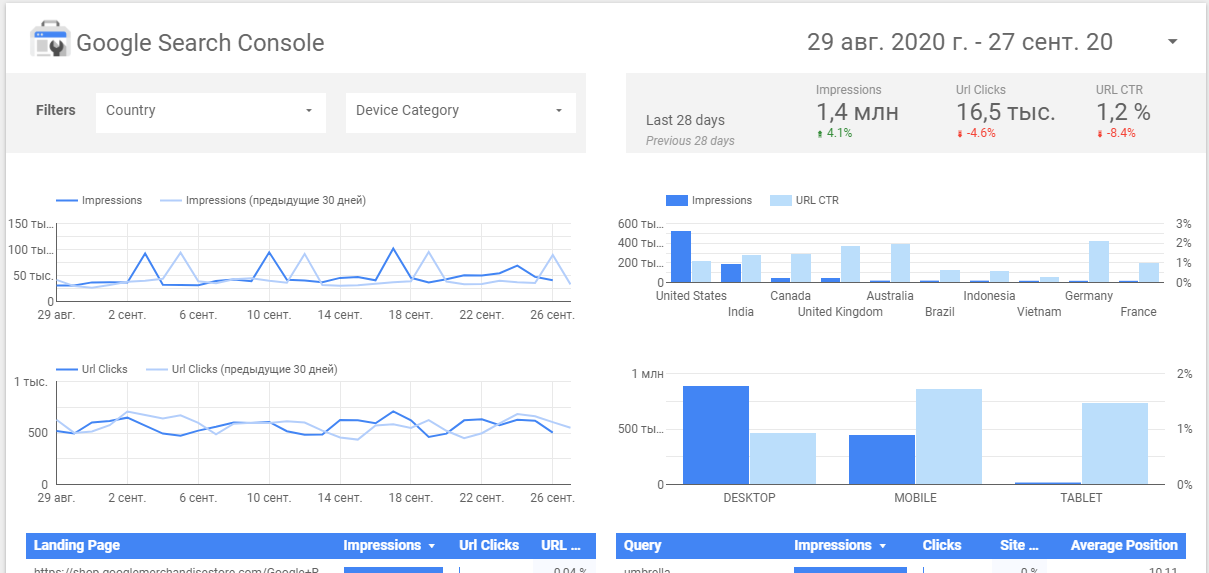Open the Country filter dropdown

coord(211,111)
